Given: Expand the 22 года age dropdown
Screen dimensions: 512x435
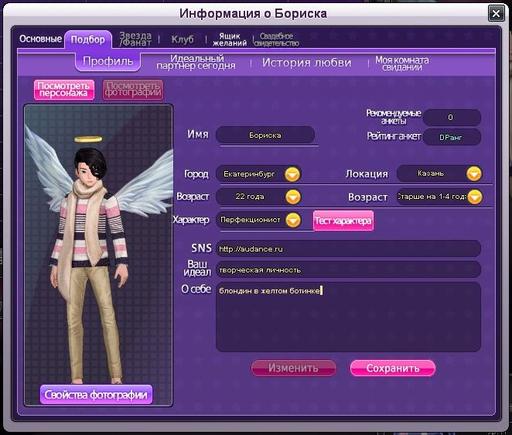Looking at the screenshot, I should tap(293, 197).
